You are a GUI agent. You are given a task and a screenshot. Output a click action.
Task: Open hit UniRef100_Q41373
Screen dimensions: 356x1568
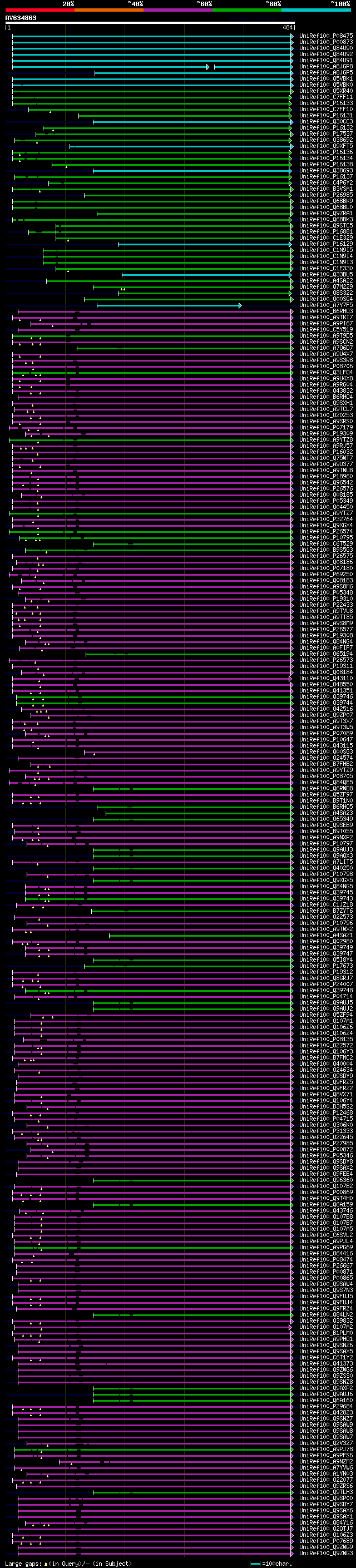[326, 1363]
